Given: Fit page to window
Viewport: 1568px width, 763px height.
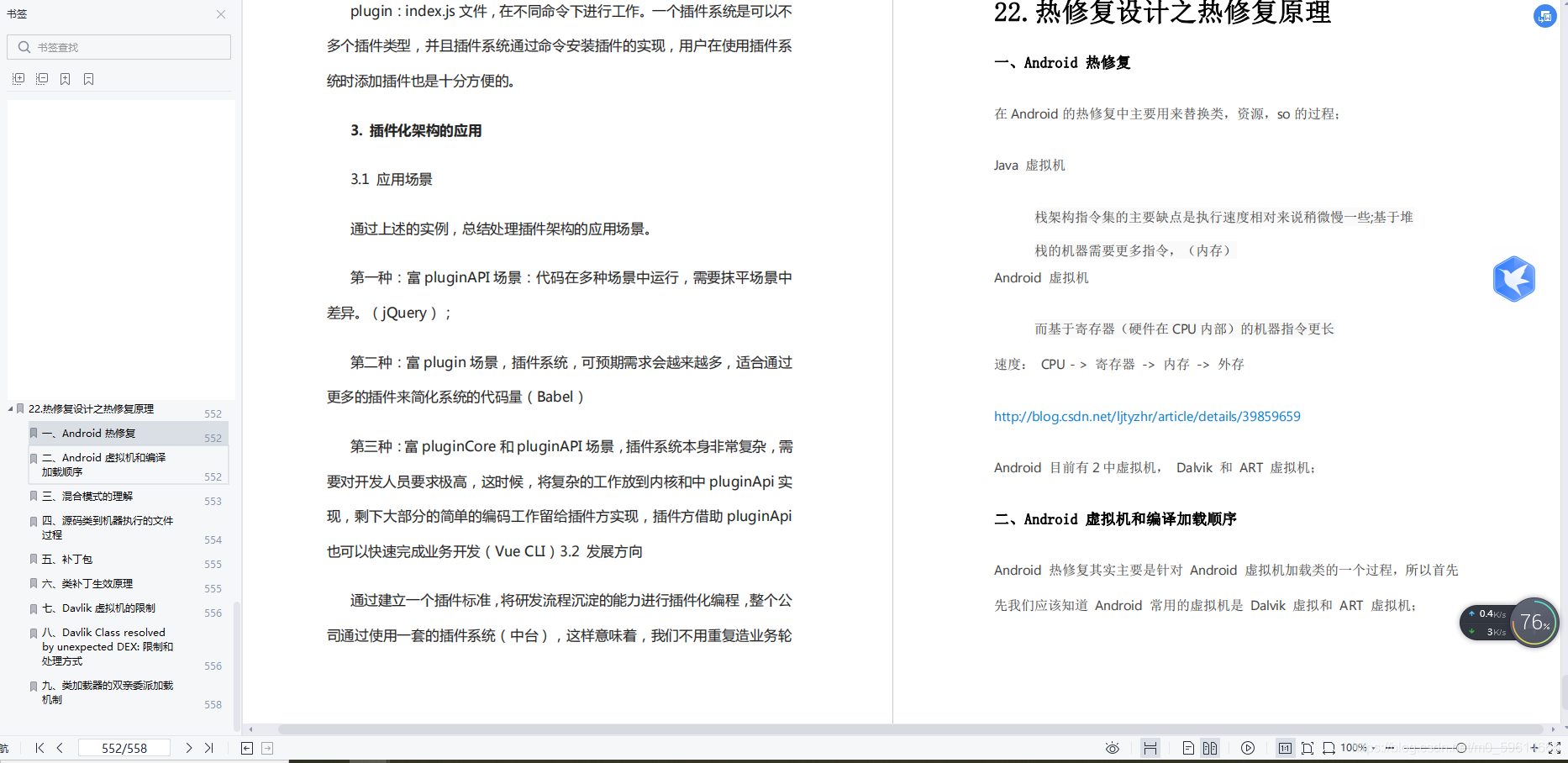Looking at the screenshot, I should click(1308, 748).
